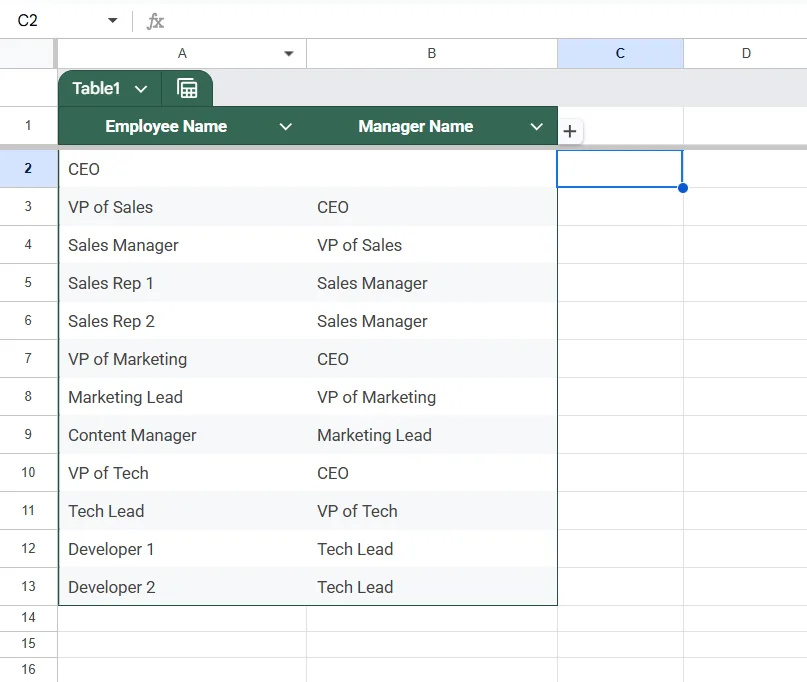807x682 pixels.
Task: Click the Manager Name header text
Action: coord(416,127)
